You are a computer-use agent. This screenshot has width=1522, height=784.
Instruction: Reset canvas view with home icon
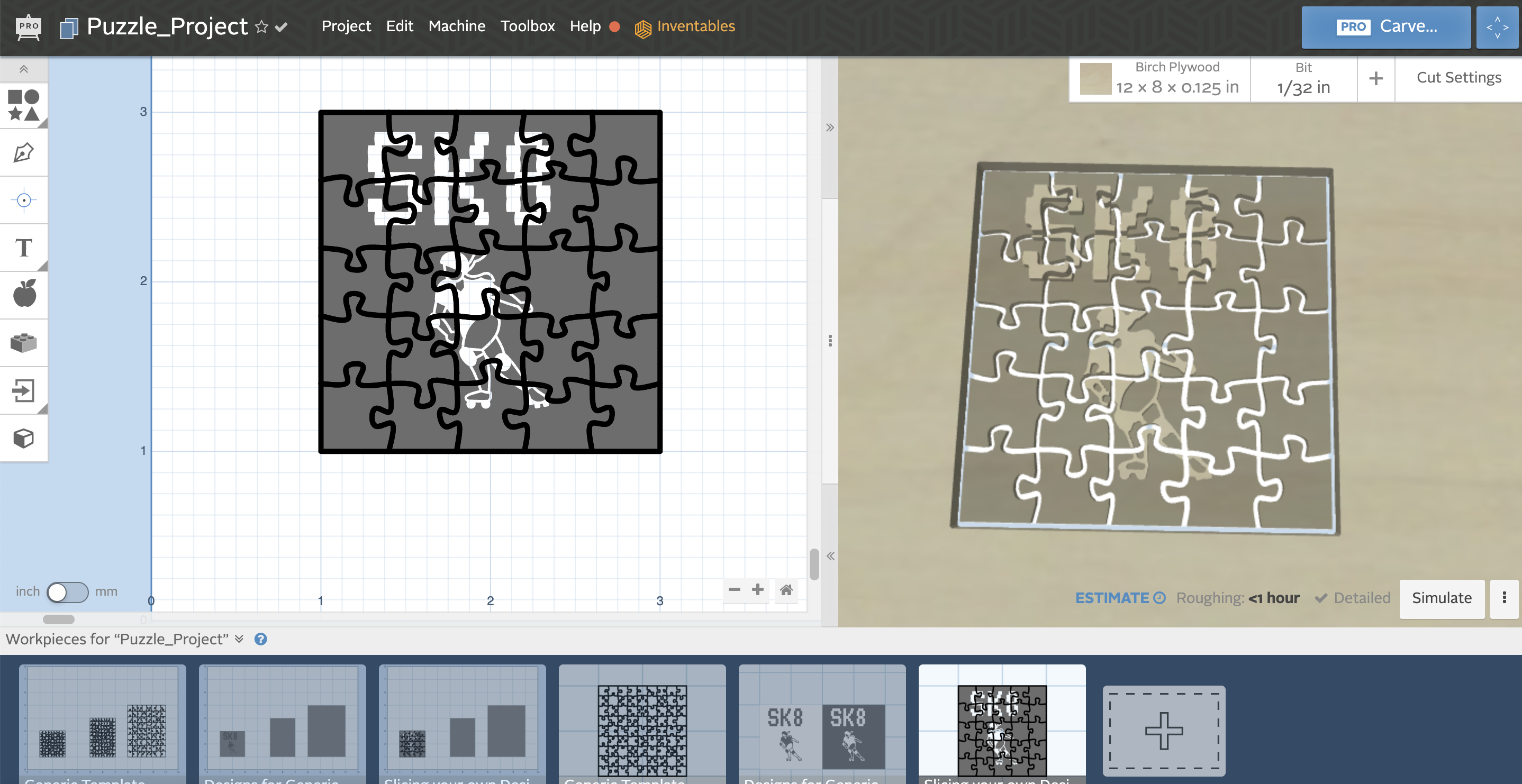(x=786, y=590)
